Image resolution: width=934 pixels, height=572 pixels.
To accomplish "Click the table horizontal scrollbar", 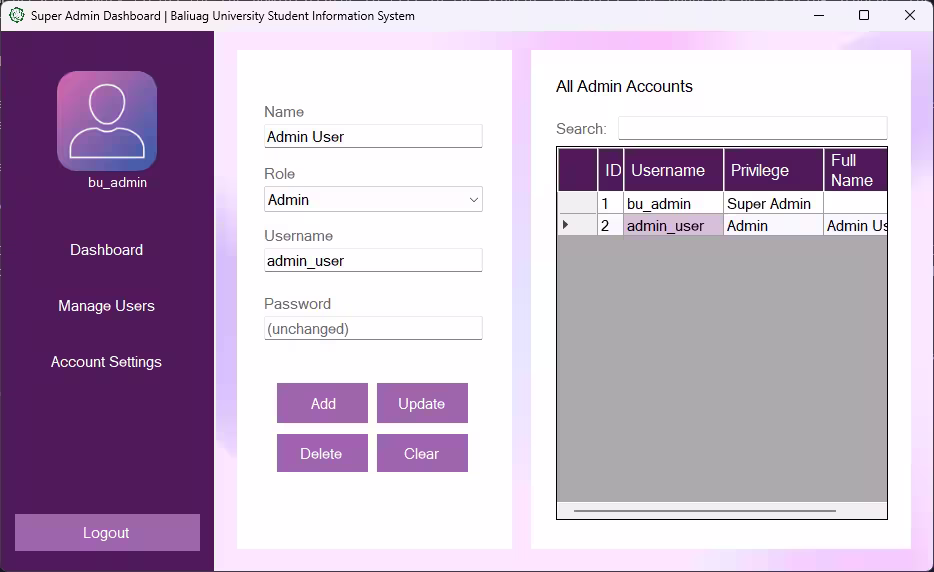I will (x=705, y=511).
